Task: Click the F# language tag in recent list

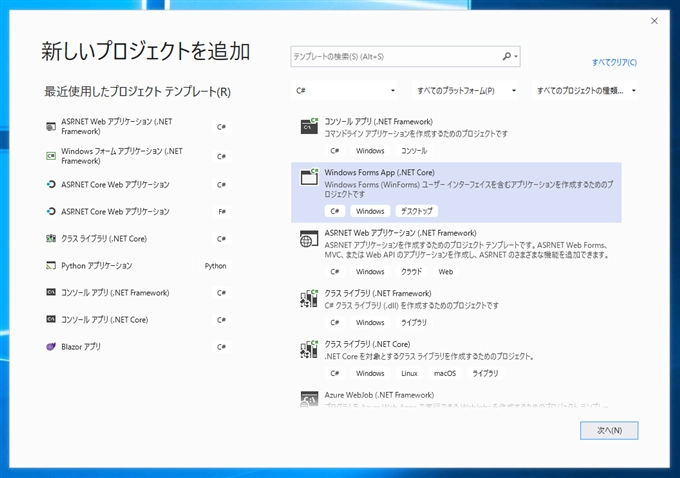Action: (x=222, y=212)
